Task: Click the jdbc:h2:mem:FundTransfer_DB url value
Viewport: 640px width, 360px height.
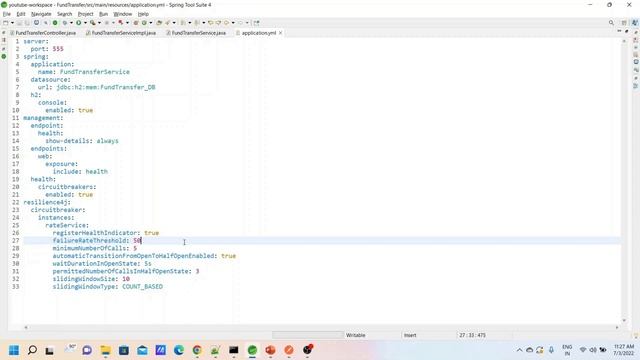Action: pos(106,87)
